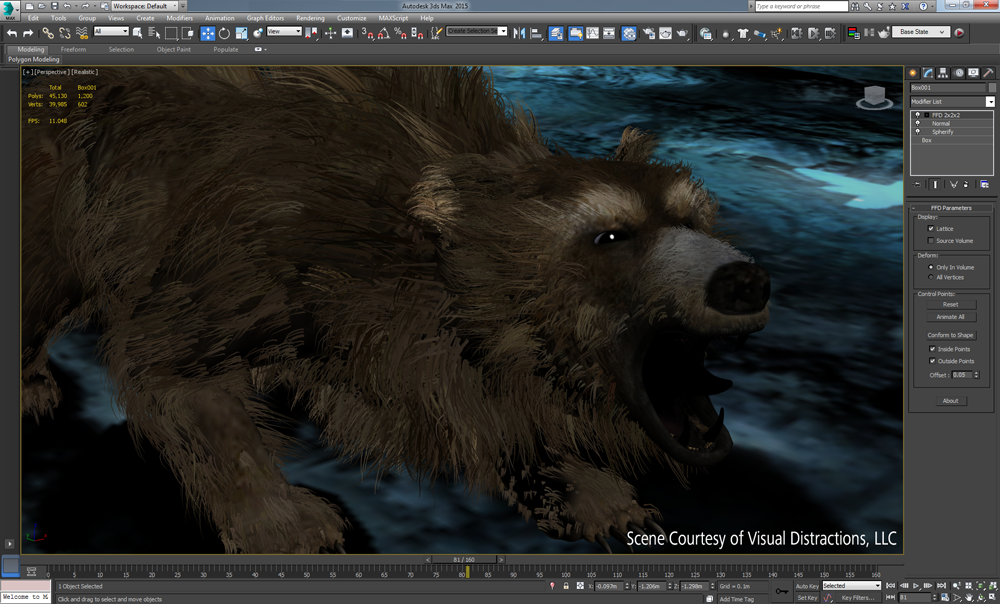This screenshot has width=1000, height=604.
Task: Click the Redo arrow in main toolbar
Action: point(28,33)
